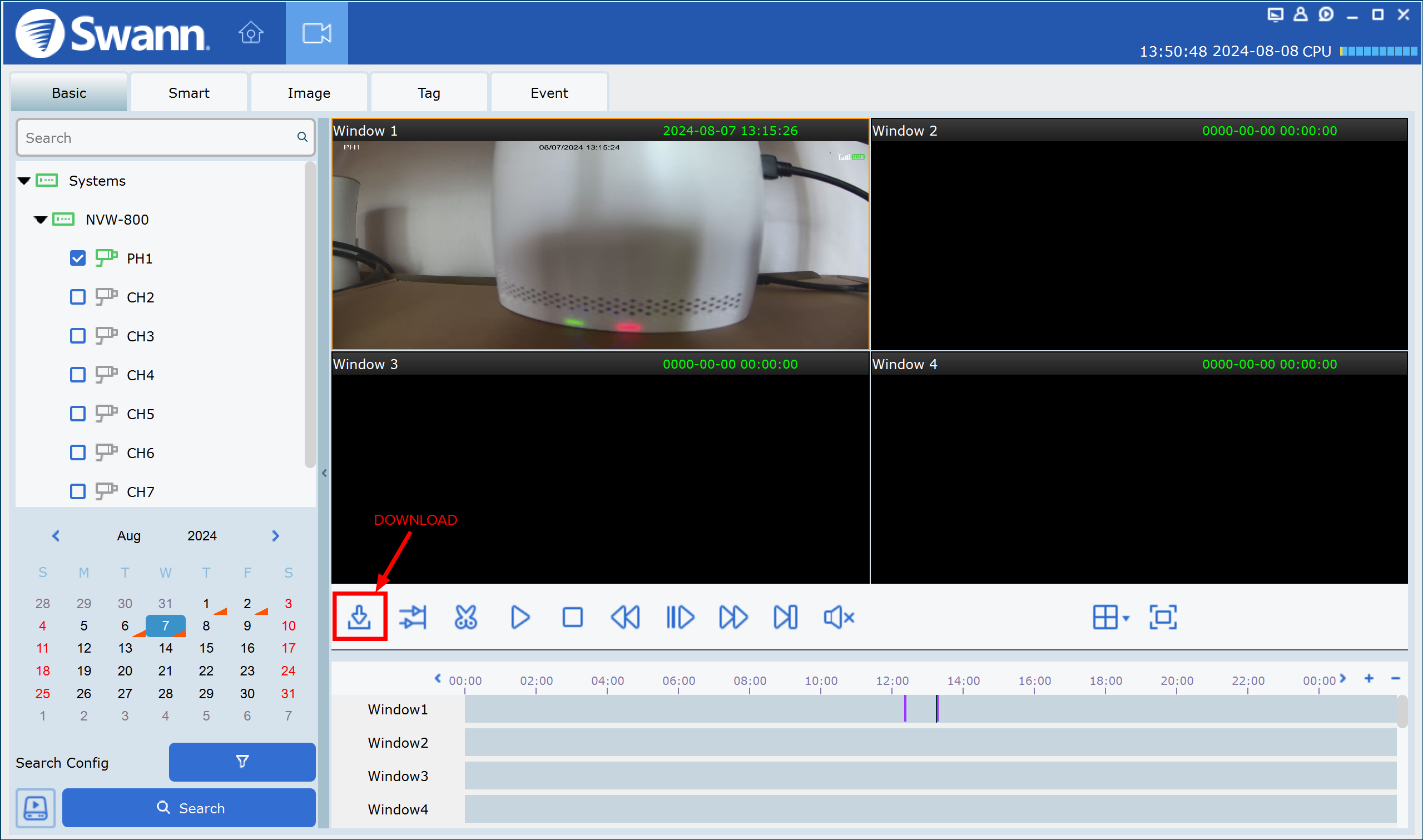Screen dimensions: 1423x840
Task: Click the timeline vertical scrollbar
Action: pyautogui.click(x=1402, y=711)
